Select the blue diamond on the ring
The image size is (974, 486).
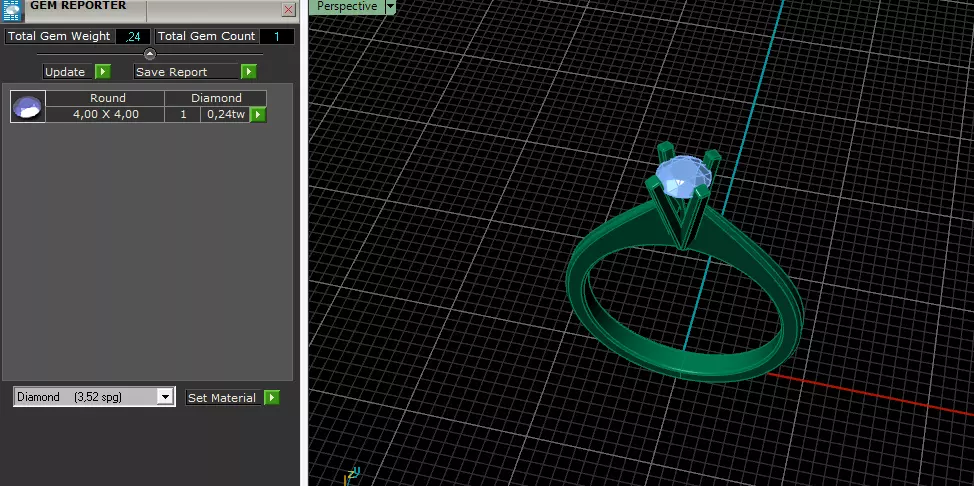pos(682,177)
